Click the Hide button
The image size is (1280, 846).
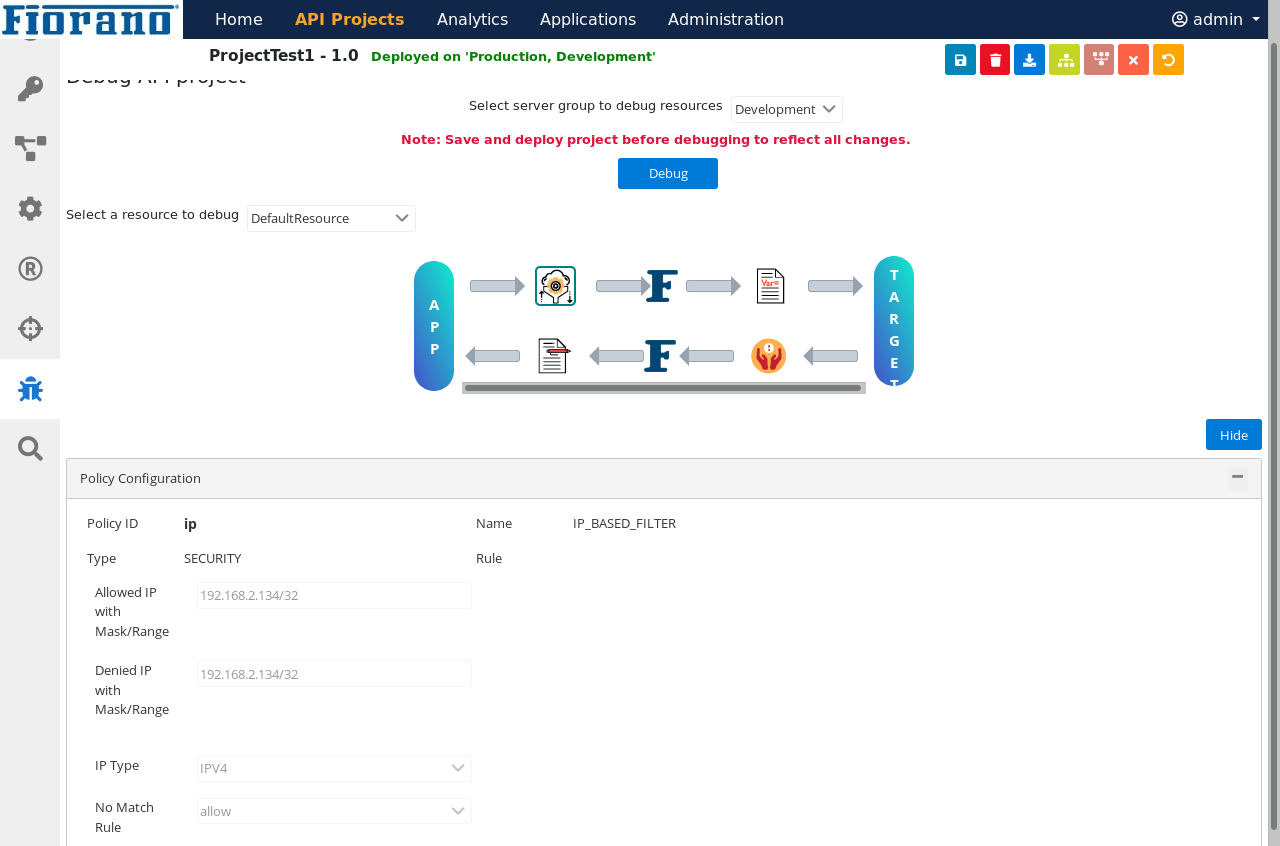tap(1233, 435)
